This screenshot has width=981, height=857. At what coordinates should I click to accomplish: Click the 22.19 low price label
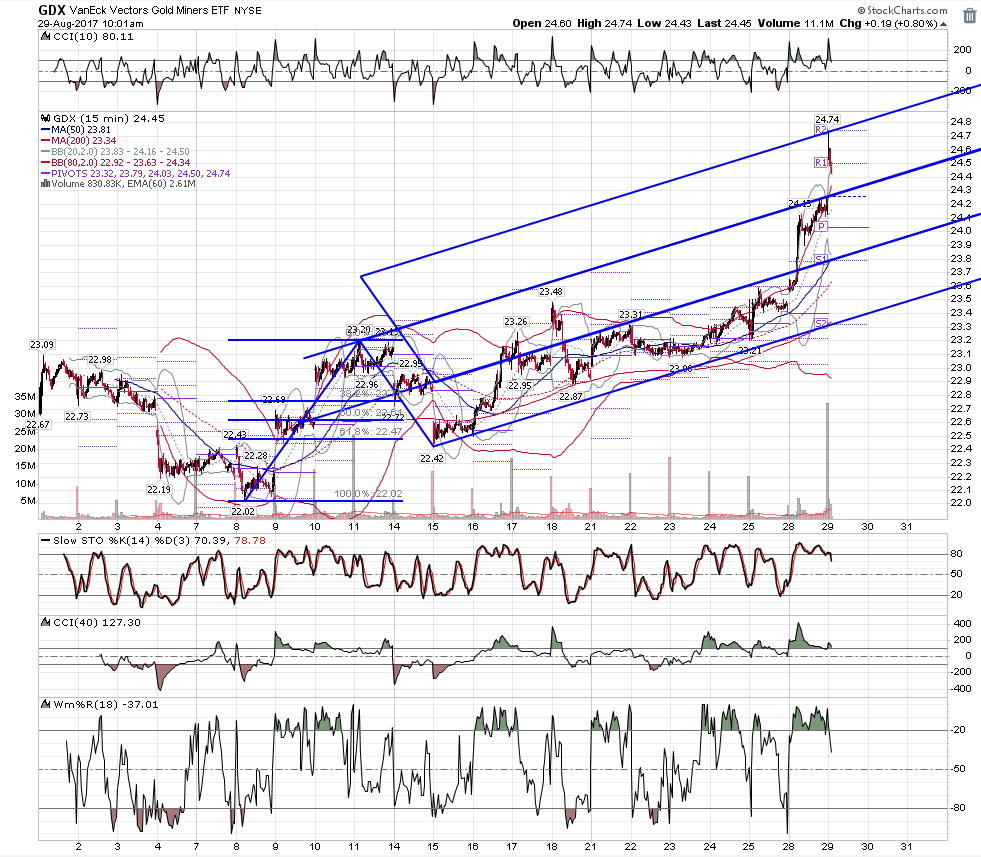pos(159,489)
